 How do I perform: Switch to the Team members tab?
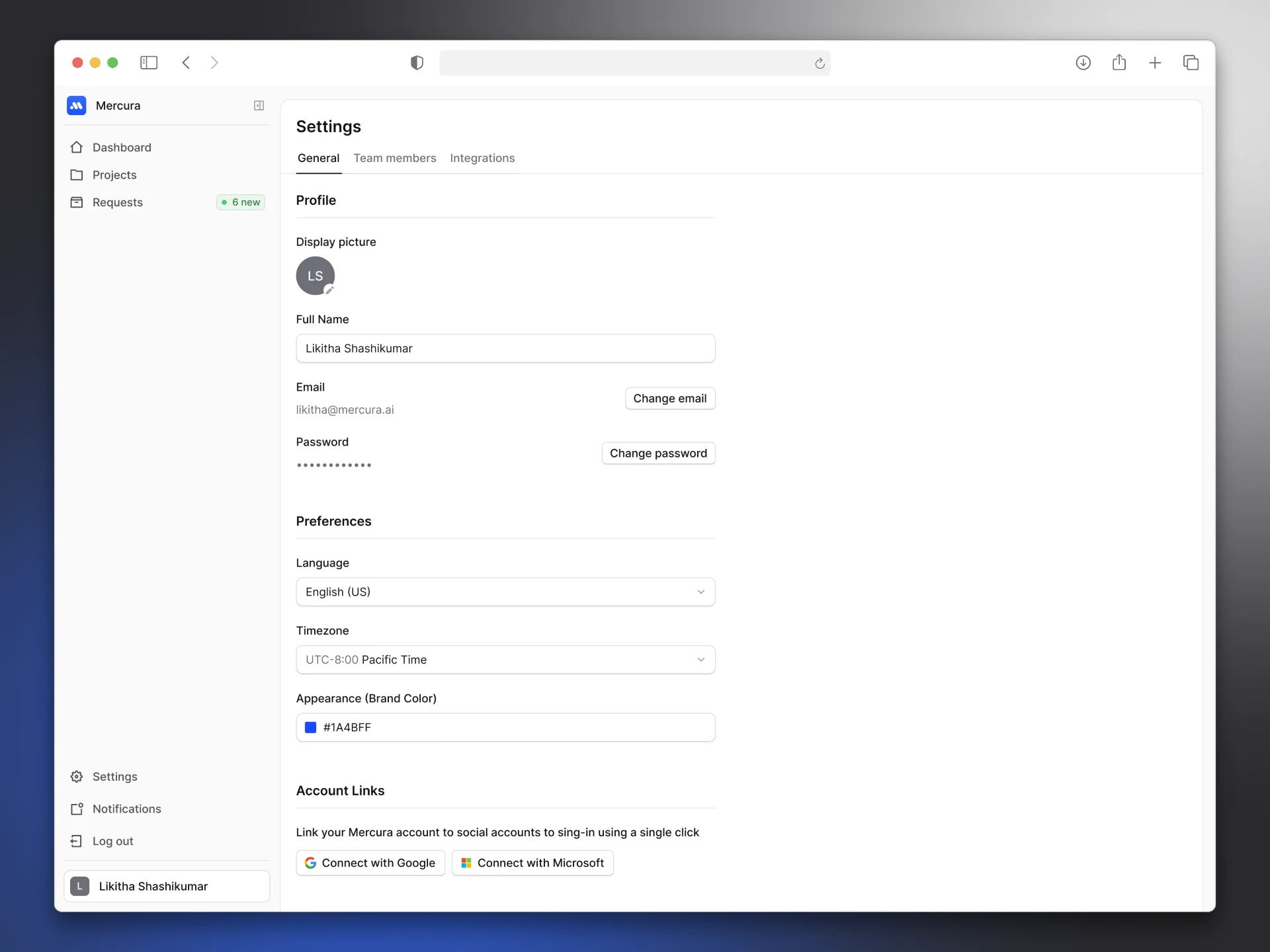(395, 158)
